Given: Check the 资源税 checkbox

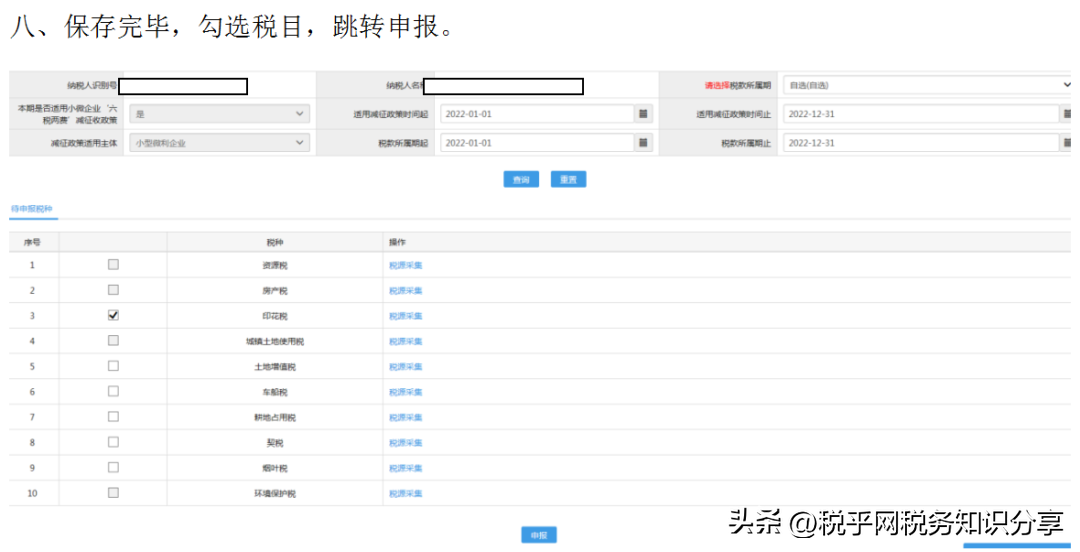Looking at the screenshot, I should 113,264.
